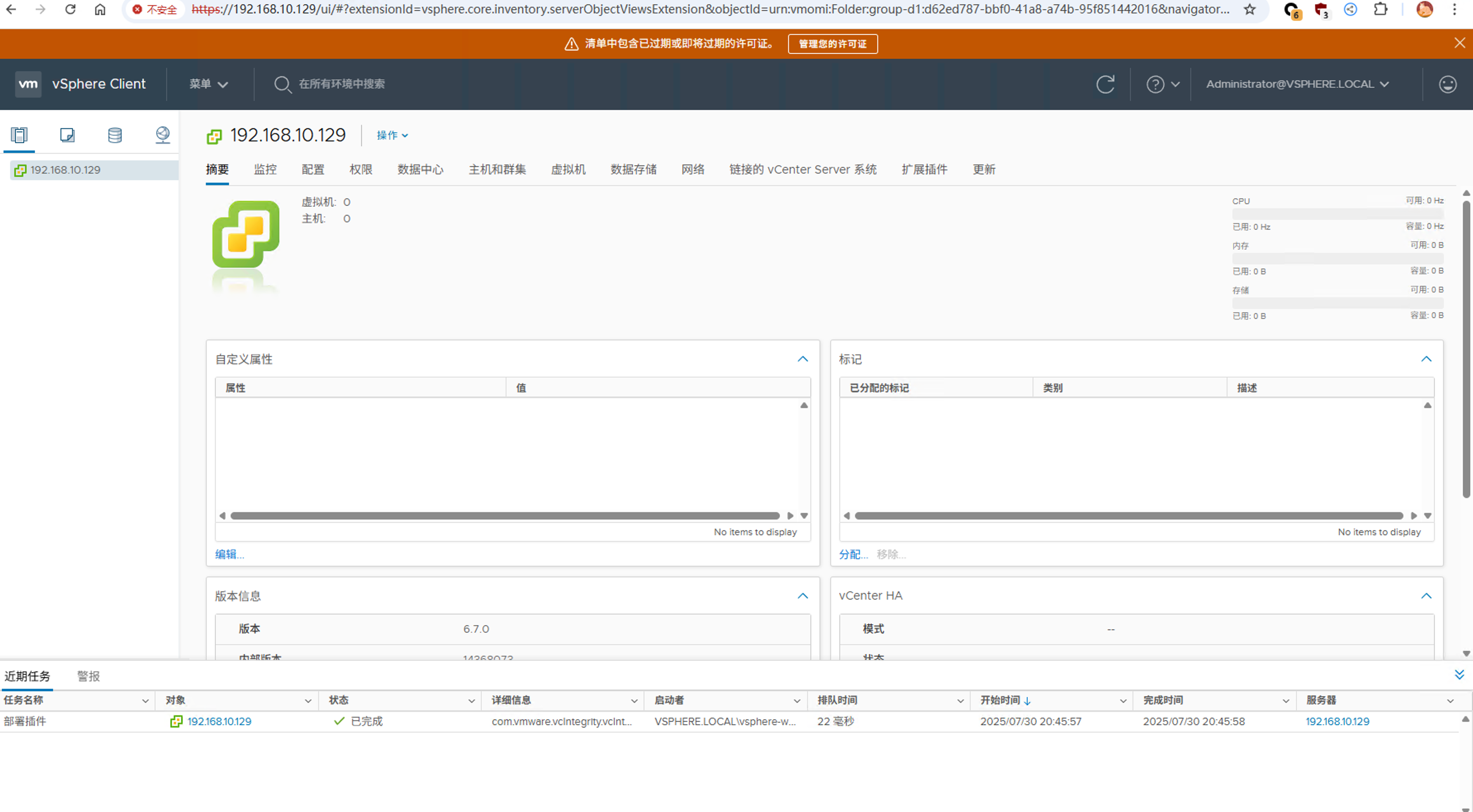Open 链接的 vCenter Server 系统 tab
The width and height of the screenshot is (1473, 812).
[803, 169]
